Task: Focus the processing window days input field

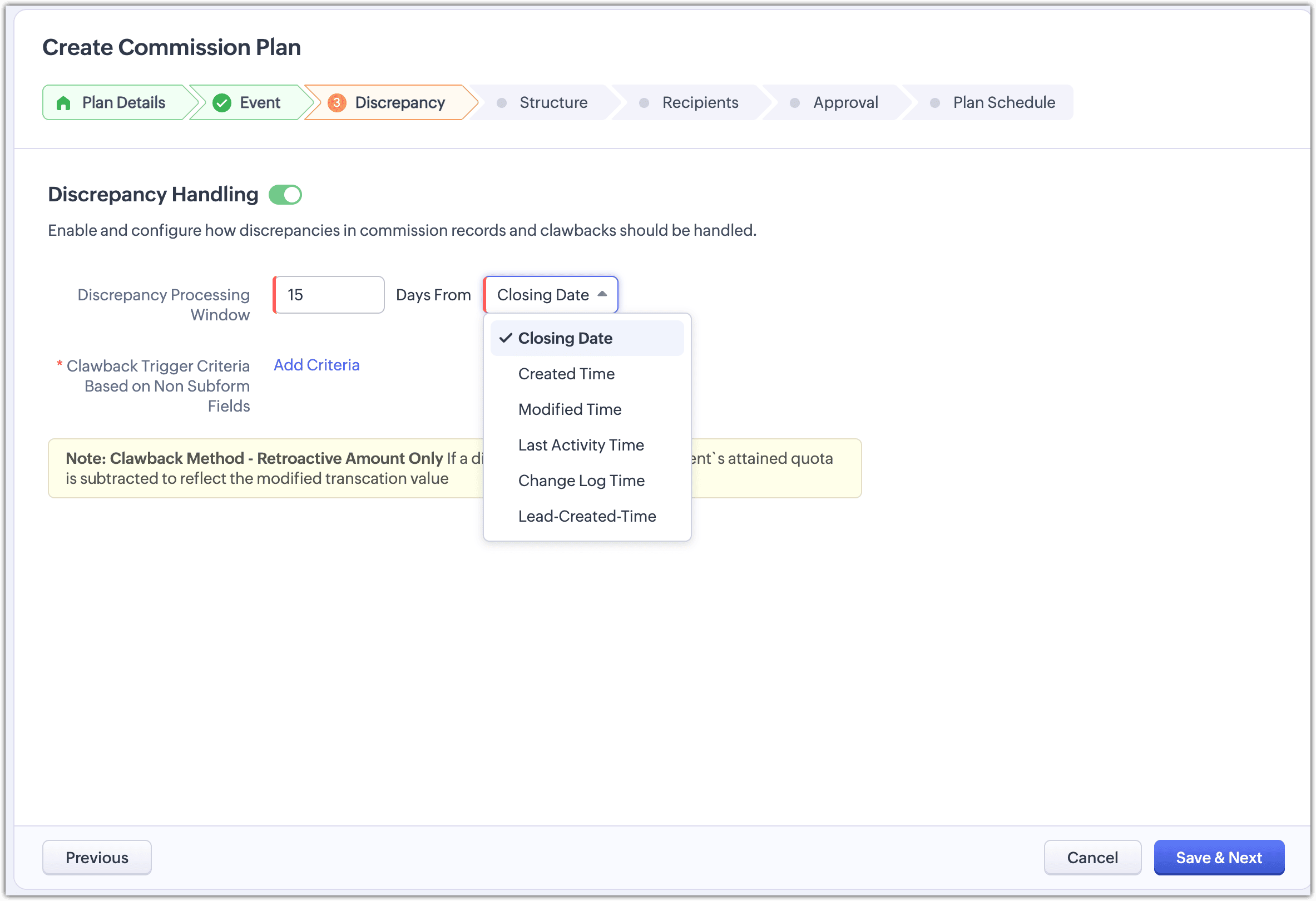Action: pos(329,295)
